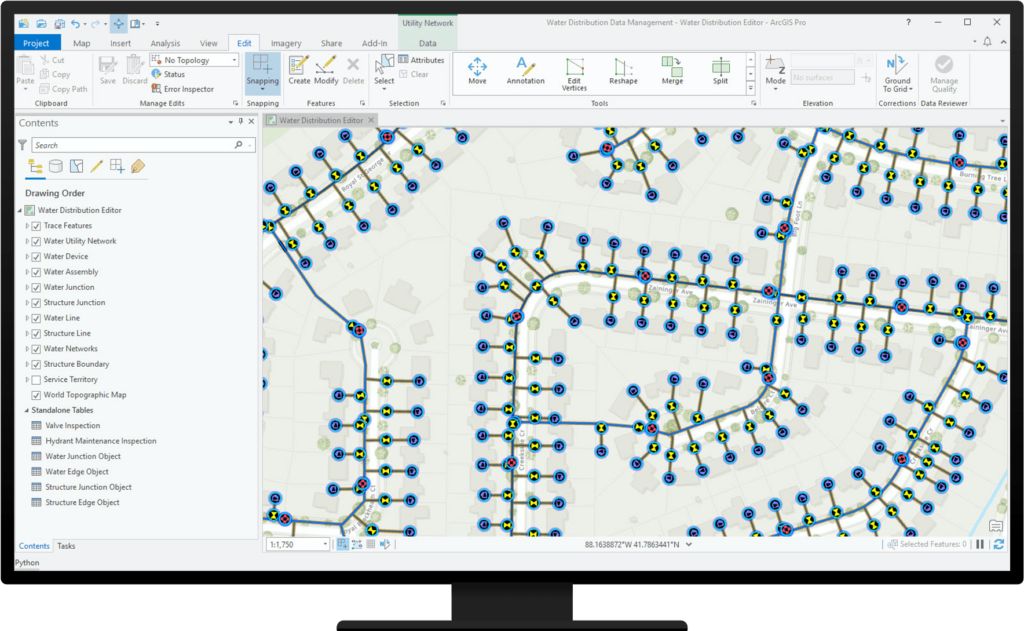Open the Attributes pane button

pos(421,60)
